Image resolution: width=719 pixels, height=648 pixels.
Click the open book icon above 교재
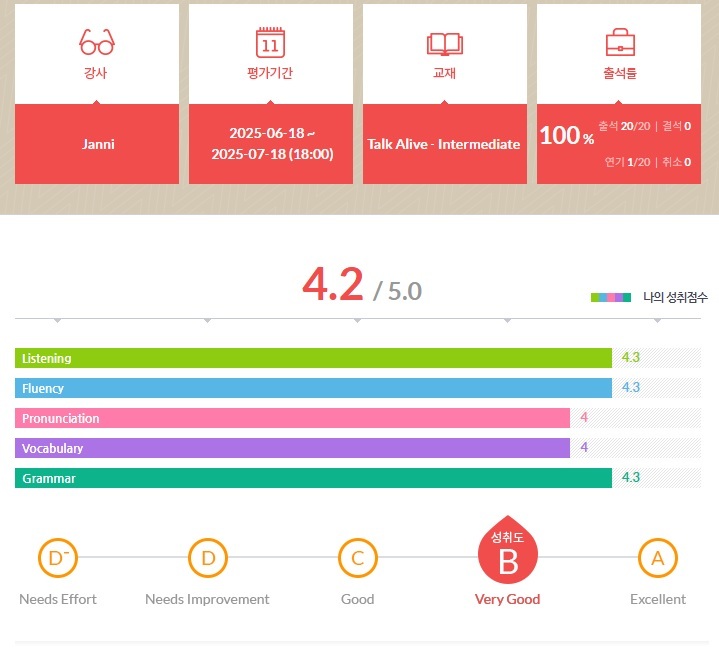445,43
